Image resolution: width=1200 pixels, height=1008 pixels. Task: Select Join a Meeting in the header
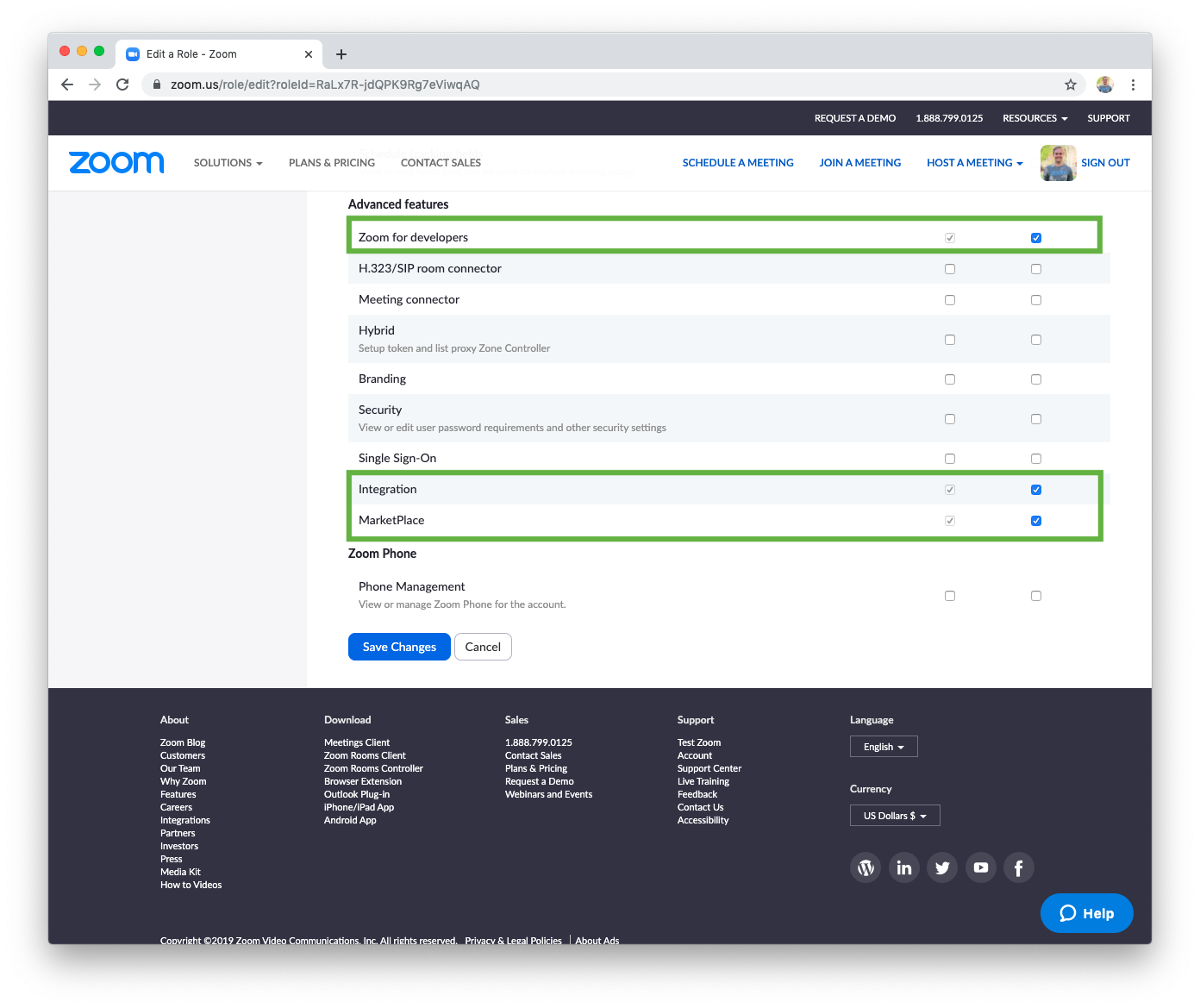coord(860,163)
